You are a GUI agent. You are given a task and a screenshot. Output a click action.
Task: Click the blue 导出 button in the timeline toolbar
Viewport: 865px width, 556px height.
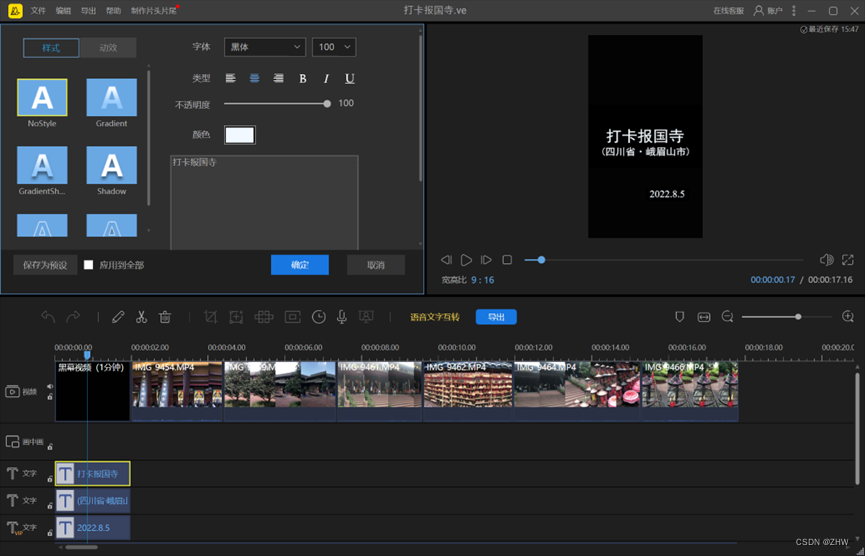[496, 317]
